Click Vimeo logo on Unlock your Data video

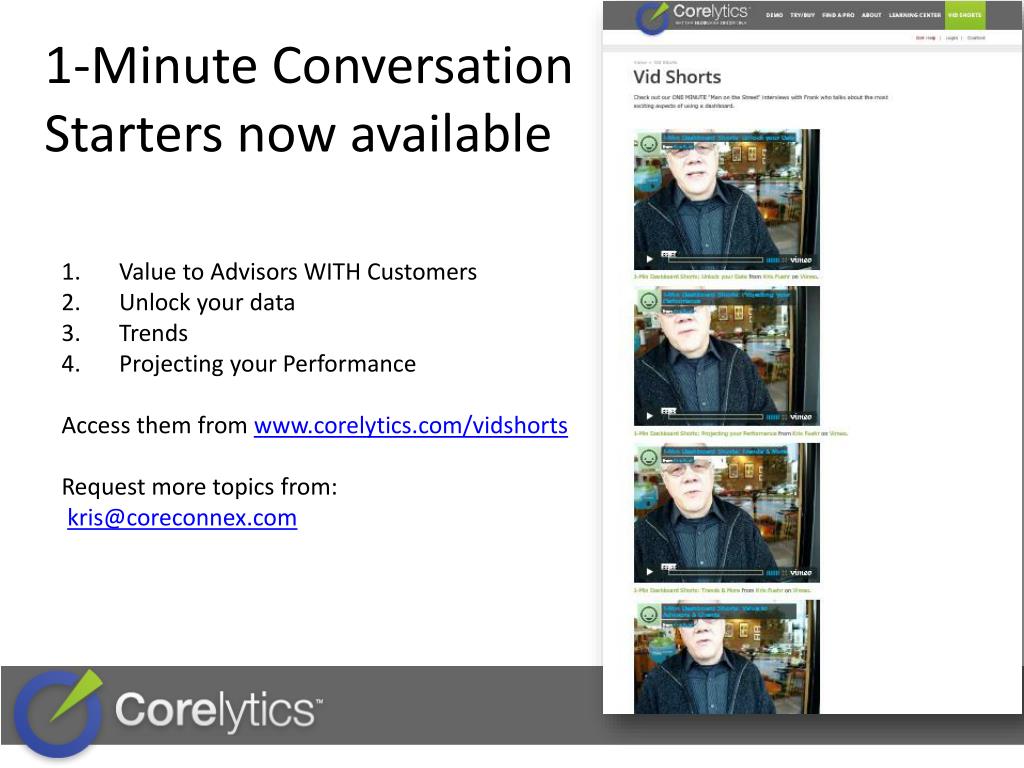tap(801, 260)
